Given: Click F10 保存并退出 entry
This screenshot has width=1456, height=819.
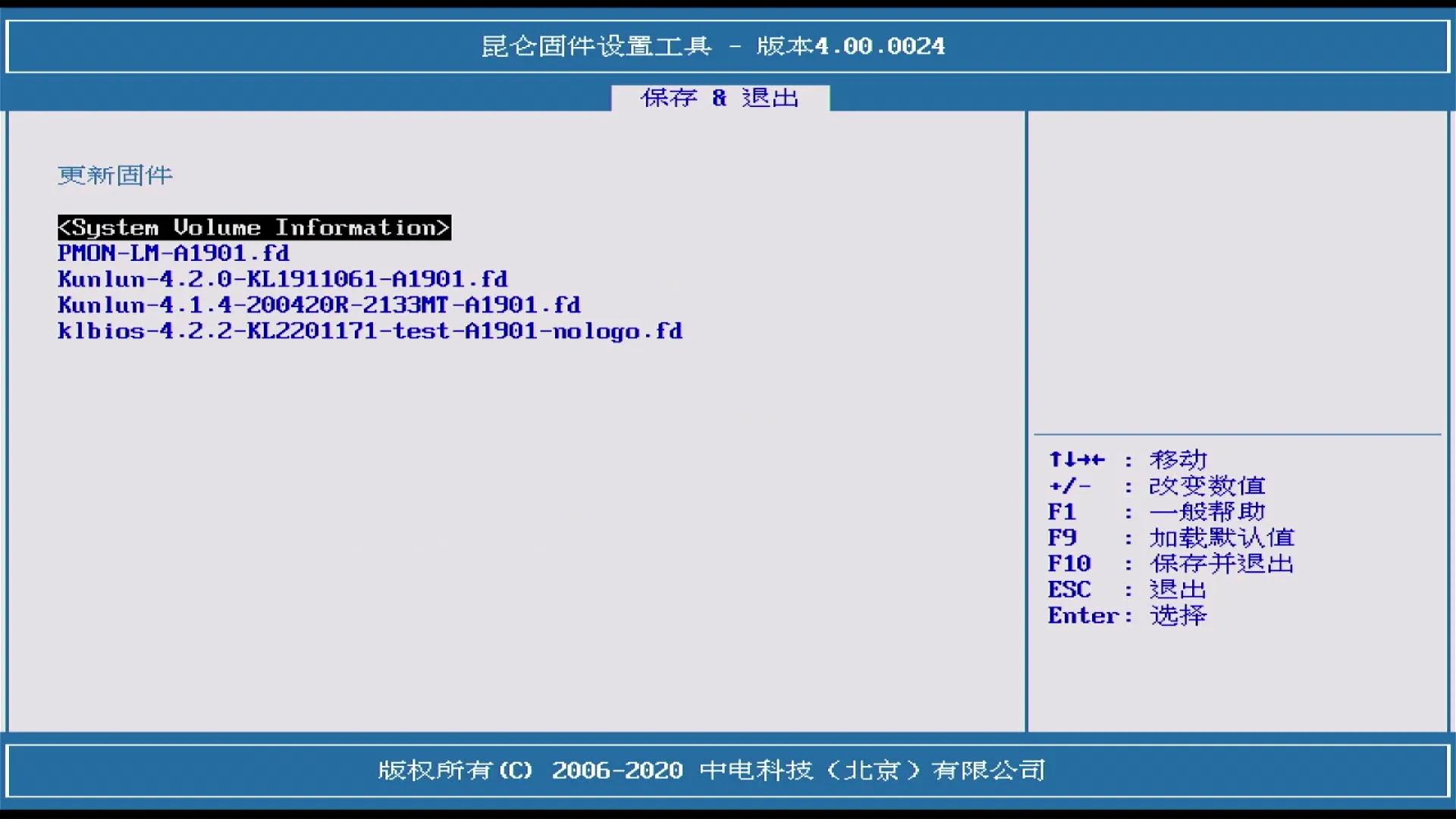Looking at the screenshot, I should pos(1068,563).
